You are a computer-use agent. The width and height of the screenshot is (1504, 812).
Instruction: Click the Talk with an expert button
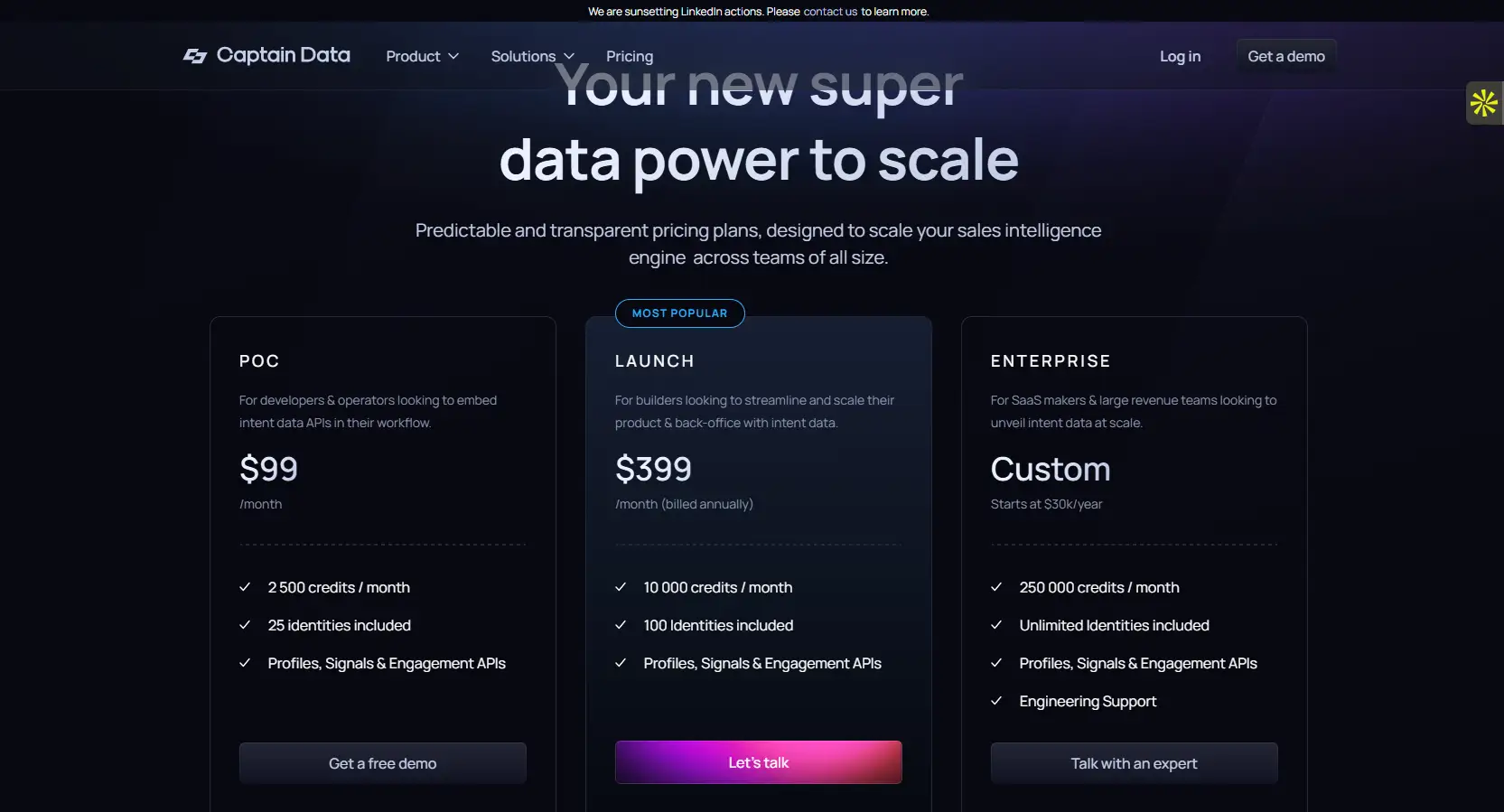[x=1134, y=763]
